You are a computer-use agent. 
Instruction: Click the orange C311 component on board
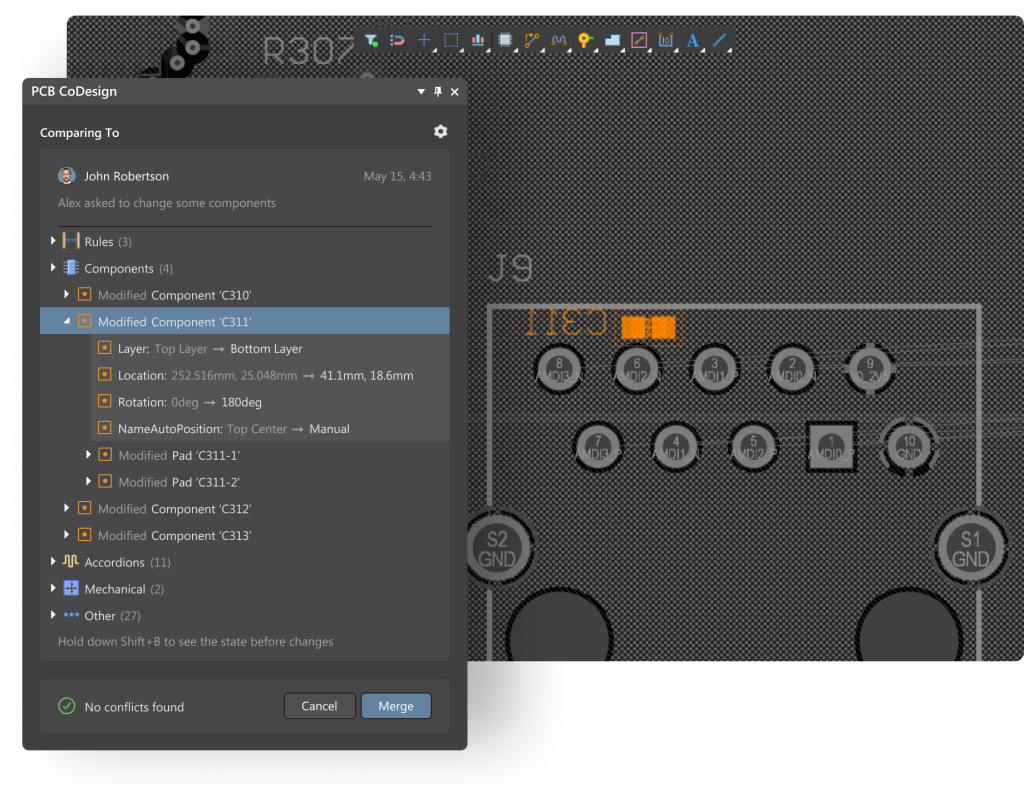tap(648, 327)
